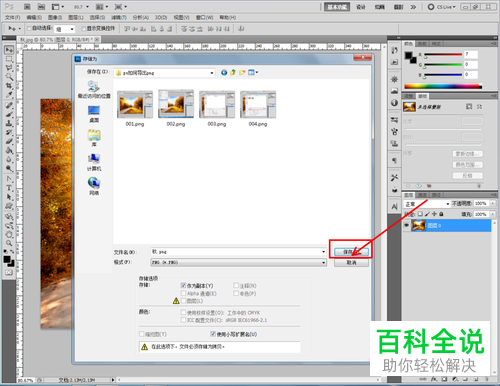Click the CS Live button
The image size is (500, 386).
tap(442, 7)
